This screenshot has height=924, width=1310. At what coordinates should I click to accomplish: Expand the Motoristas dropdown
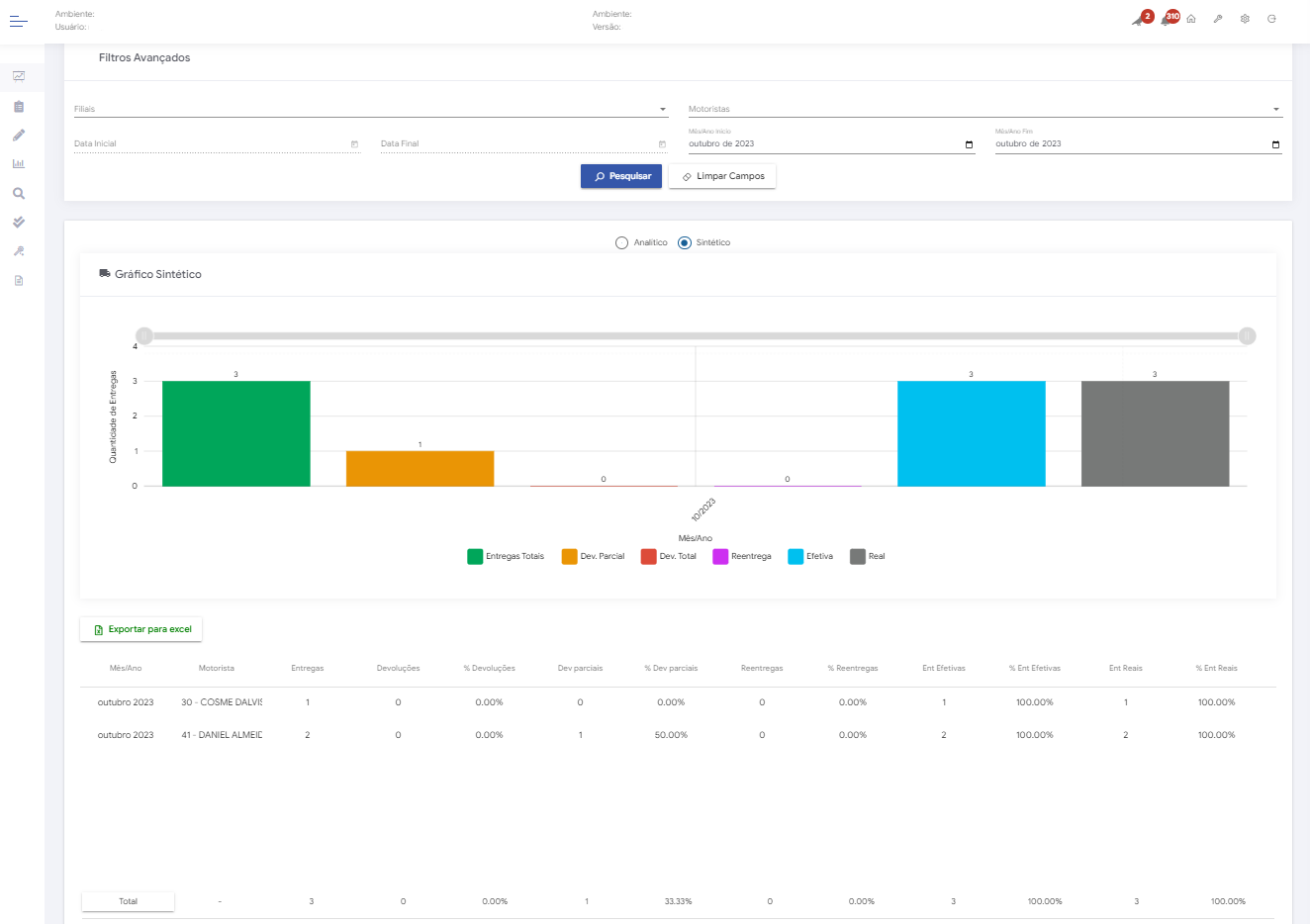(1275, 110)
